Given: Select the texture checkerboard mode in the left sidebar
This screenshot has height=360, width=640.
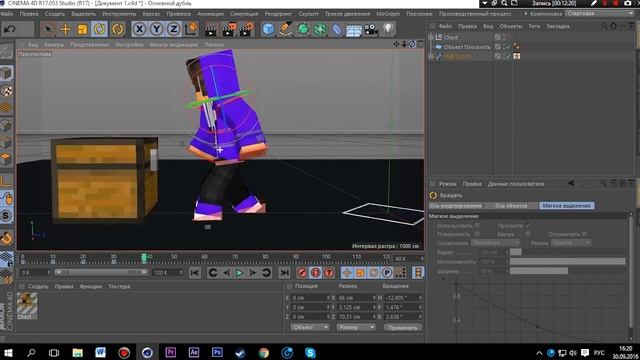Looking at the screenshot, I should (x=6, y=91).
